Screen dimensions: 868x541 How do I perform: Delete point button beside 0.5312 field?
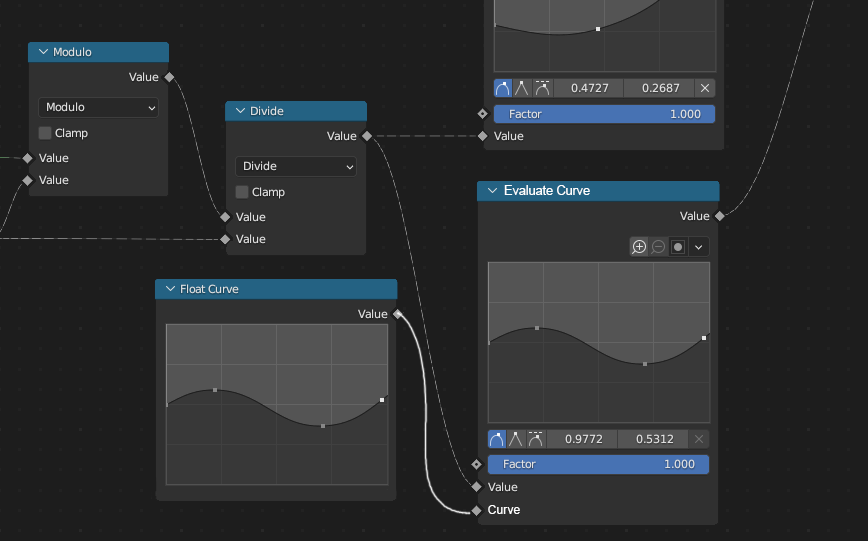point(699,439)
